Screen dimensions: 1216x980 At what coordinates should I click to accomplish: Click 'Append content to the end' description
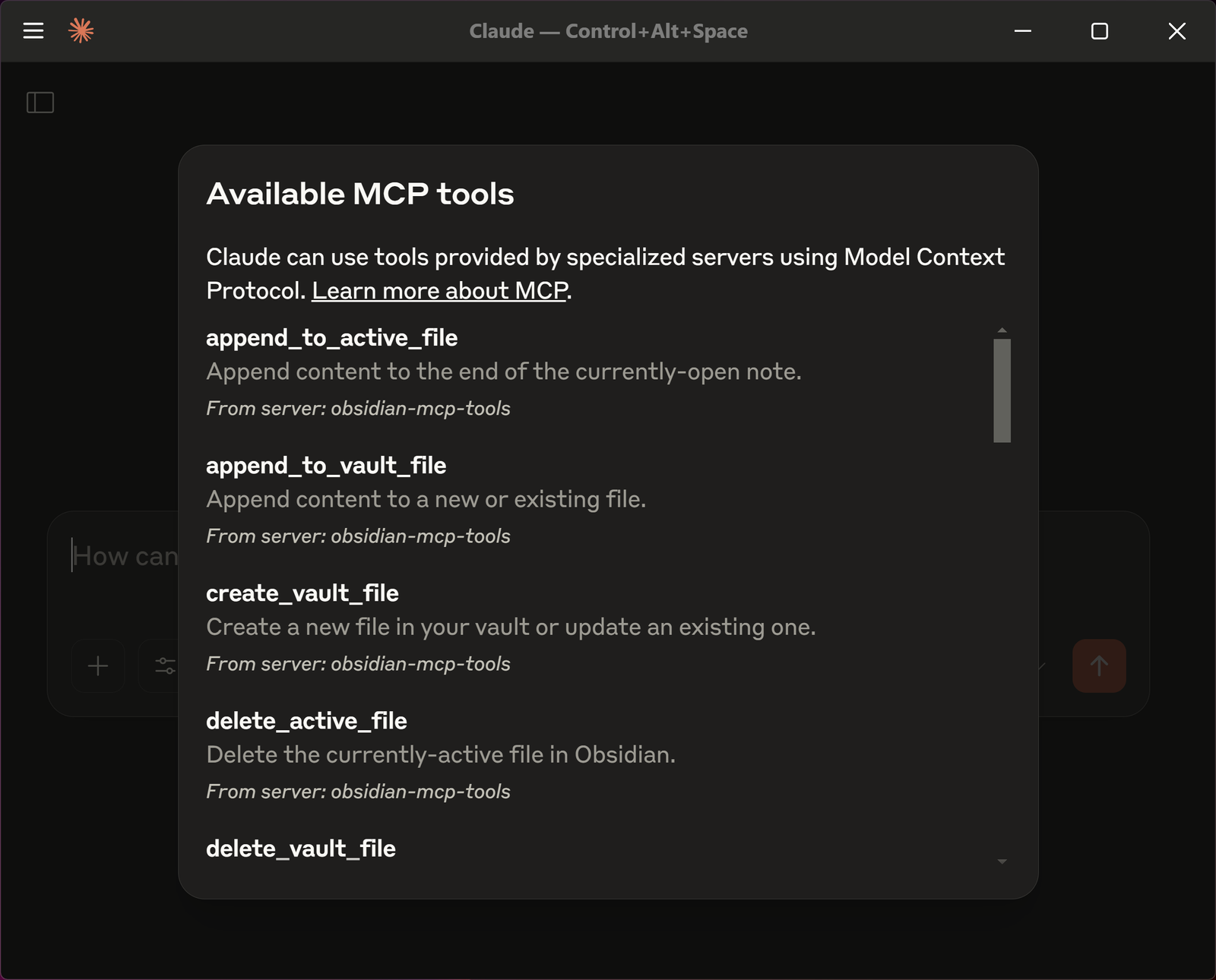504,371
